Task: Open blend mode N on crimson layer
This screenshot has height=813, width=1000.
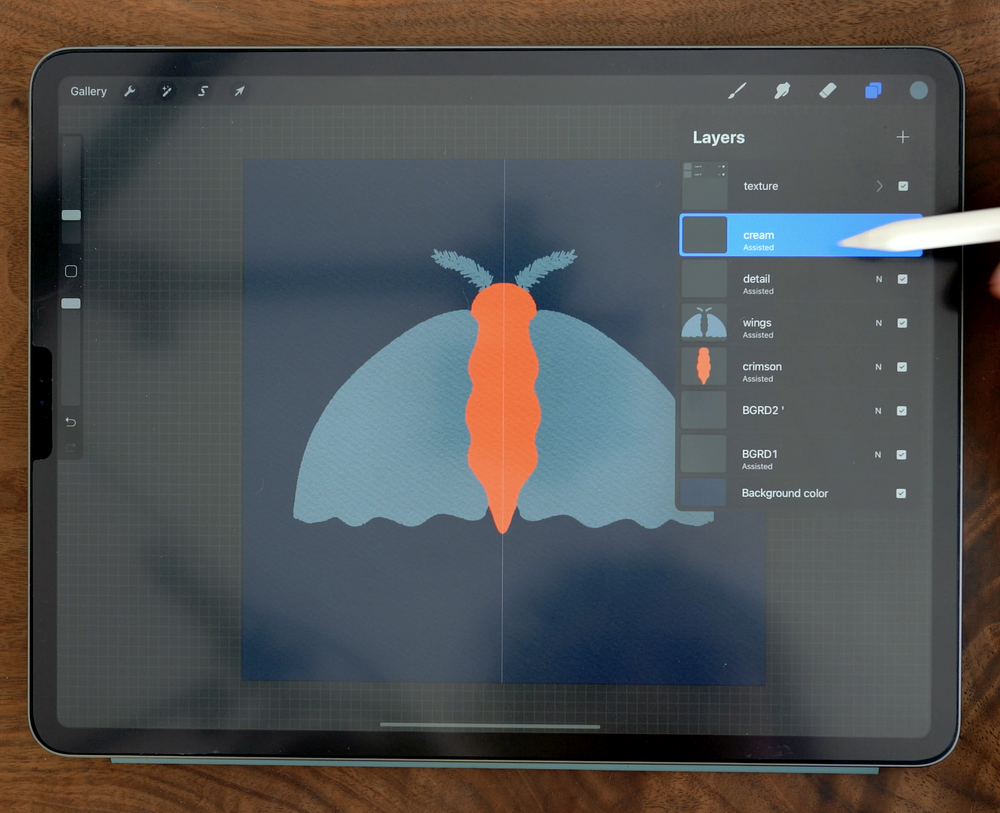Action: pyautogui.click(x=878, y=367)
